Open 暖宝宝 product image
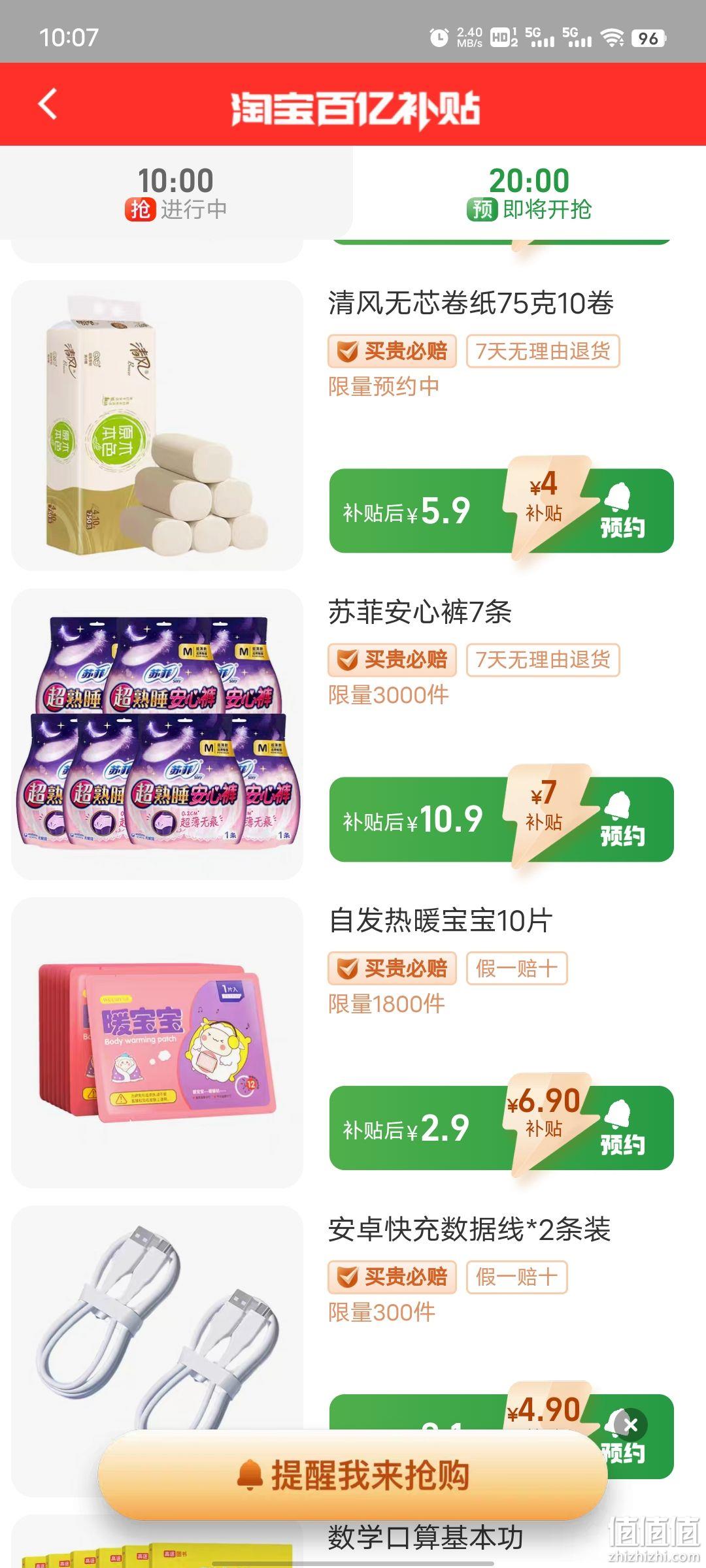The width and height of the screenshot is (706, 1568). pos(158,1042)
